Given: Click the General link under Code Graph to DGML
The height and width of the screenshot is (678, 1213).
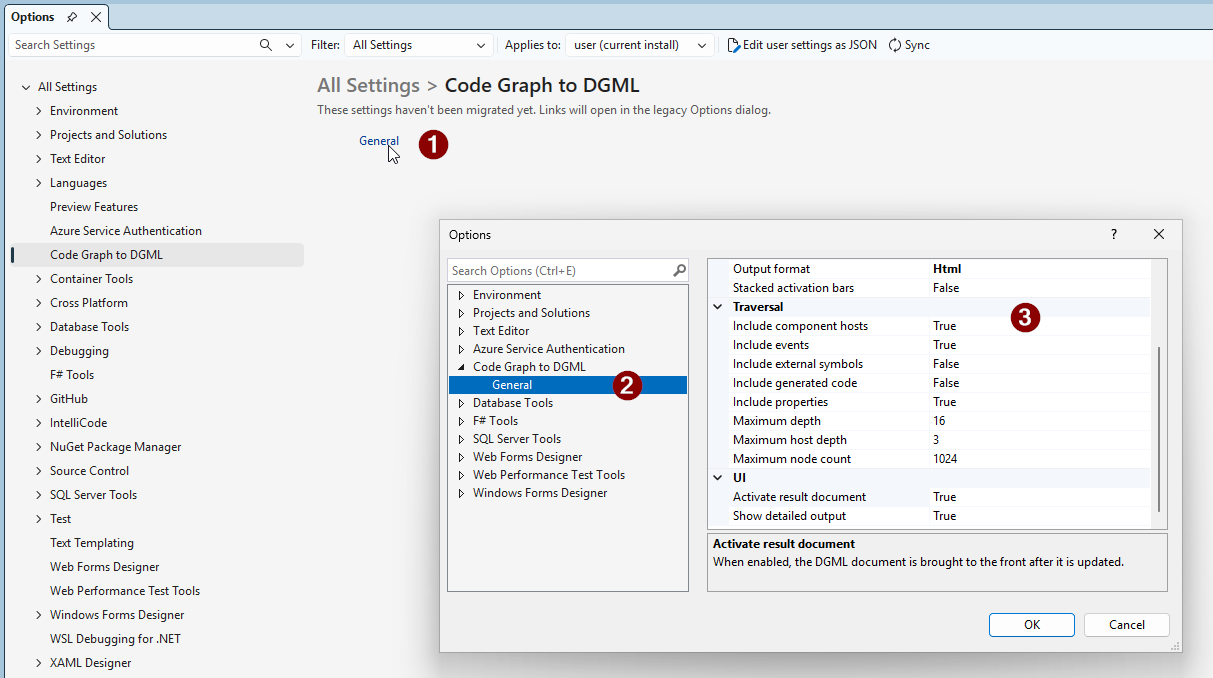Looking at the screenshot, I should coord(379,141).
